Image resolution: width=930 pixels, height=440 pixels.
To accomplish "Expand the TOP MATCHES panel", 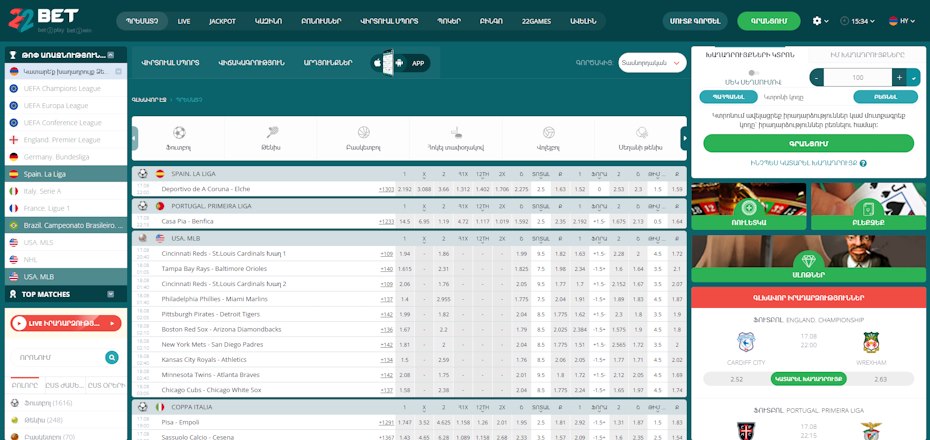I will point(110,294).
